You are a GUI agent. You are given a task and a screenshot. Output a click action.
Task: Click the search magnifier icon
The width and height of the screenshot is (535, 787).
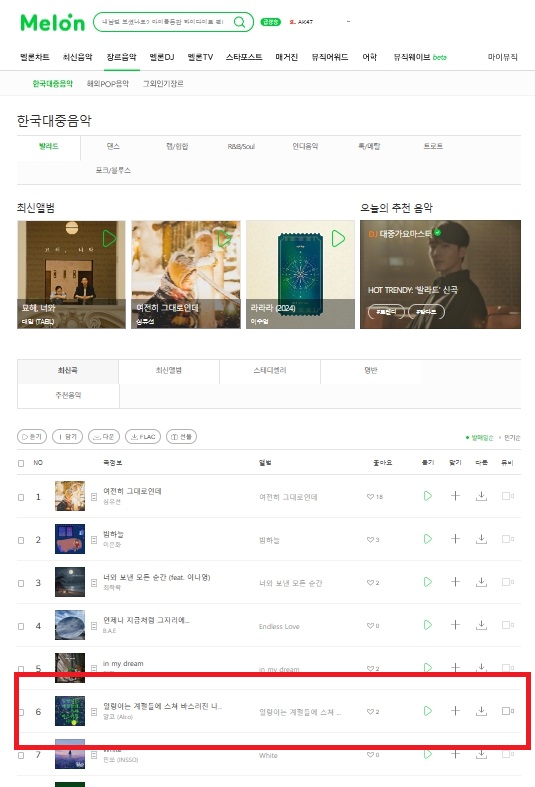coord(239,22)
